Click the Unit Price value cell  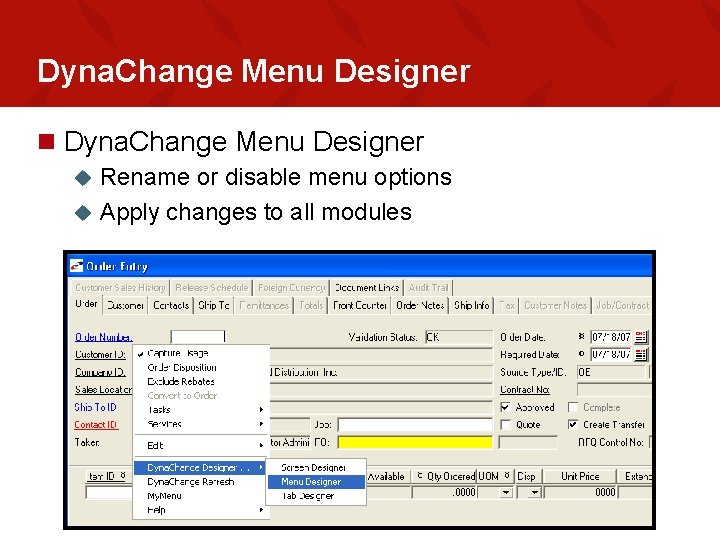coord(581,492)
